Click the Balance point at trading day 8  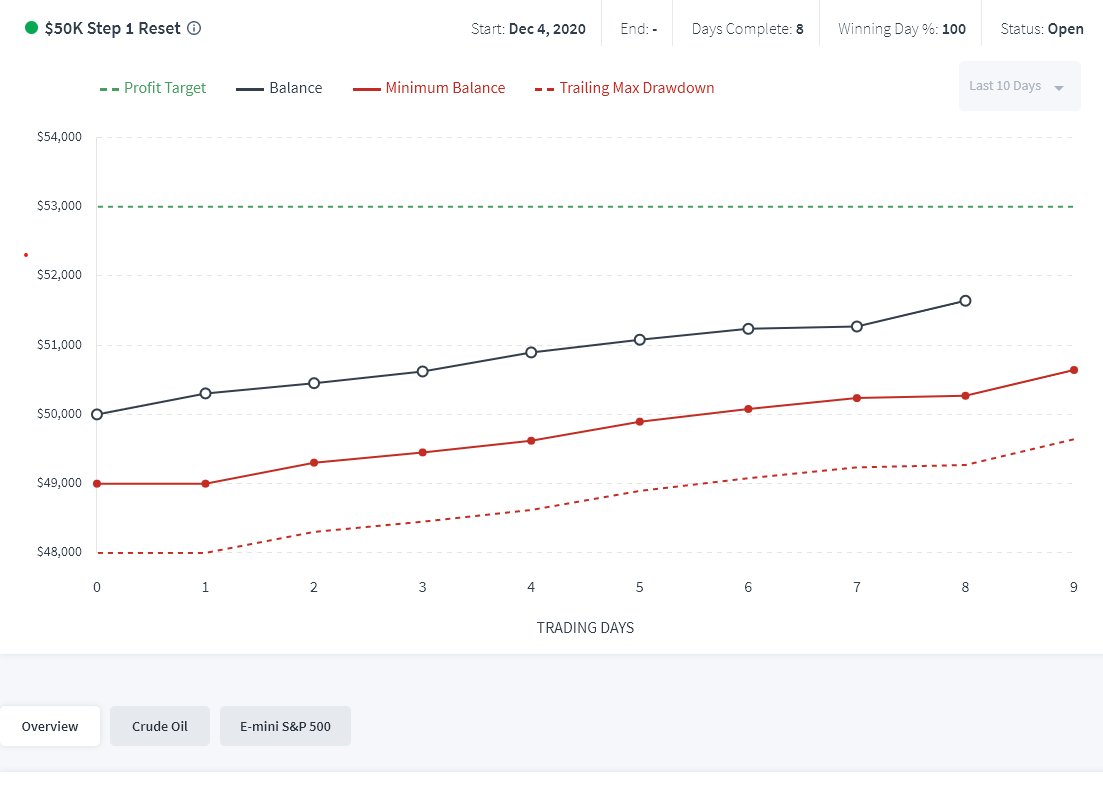pyautogui.click(x=965, y=300)
